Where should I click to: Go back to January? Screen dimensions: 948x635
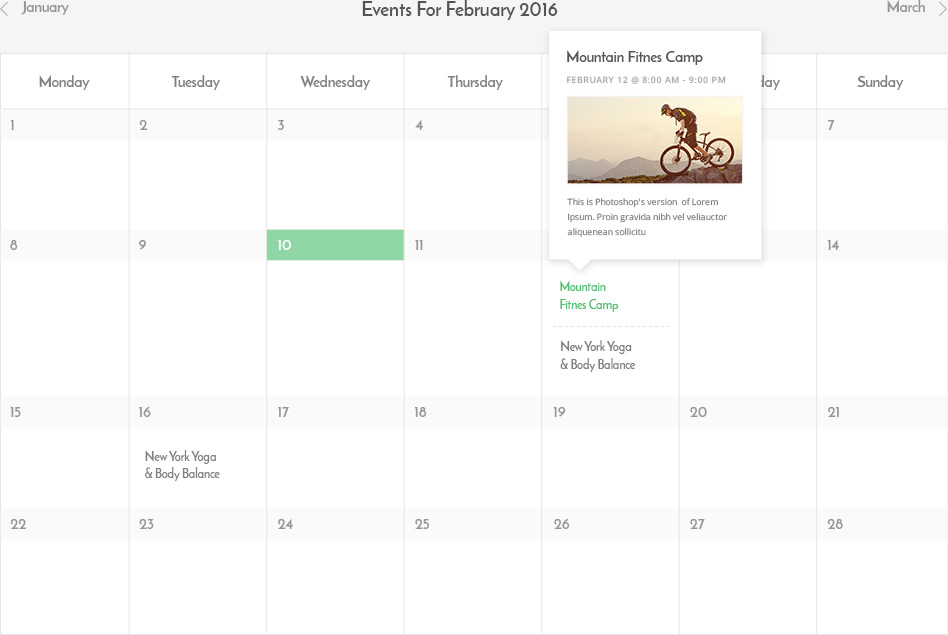point(44,8)
